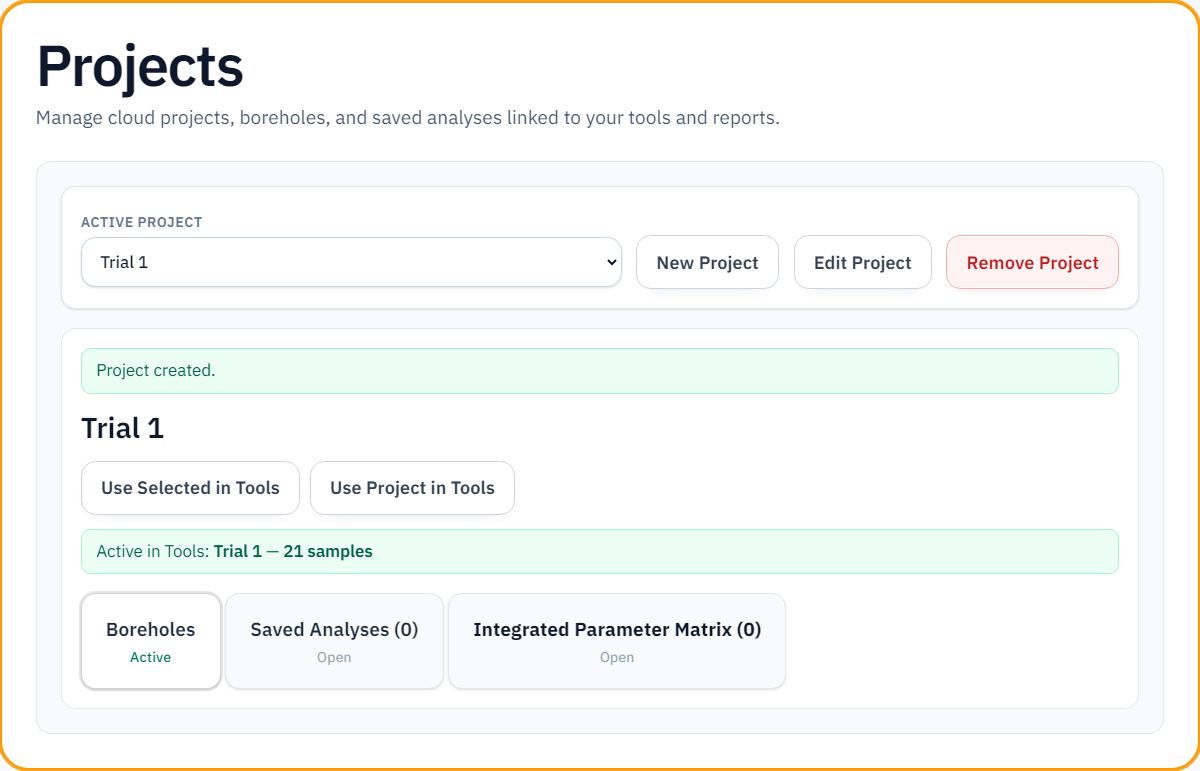Click the 'Active in Tools' status banner

[599, 551]
